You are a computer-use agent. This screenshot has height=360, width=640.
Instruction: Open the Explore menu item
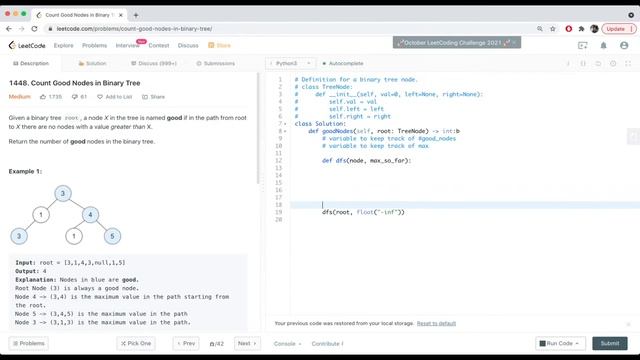click(64, 45)
